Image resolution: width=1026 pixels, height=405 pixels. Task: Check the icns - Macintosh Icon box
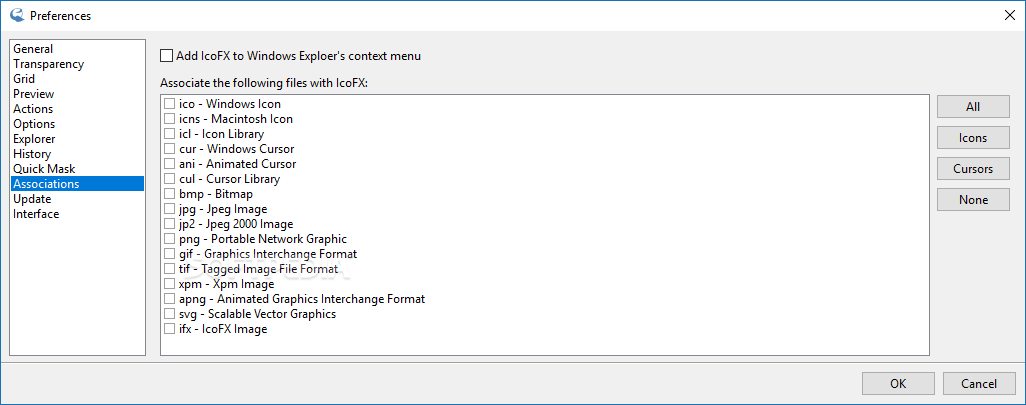click(169, 118)
